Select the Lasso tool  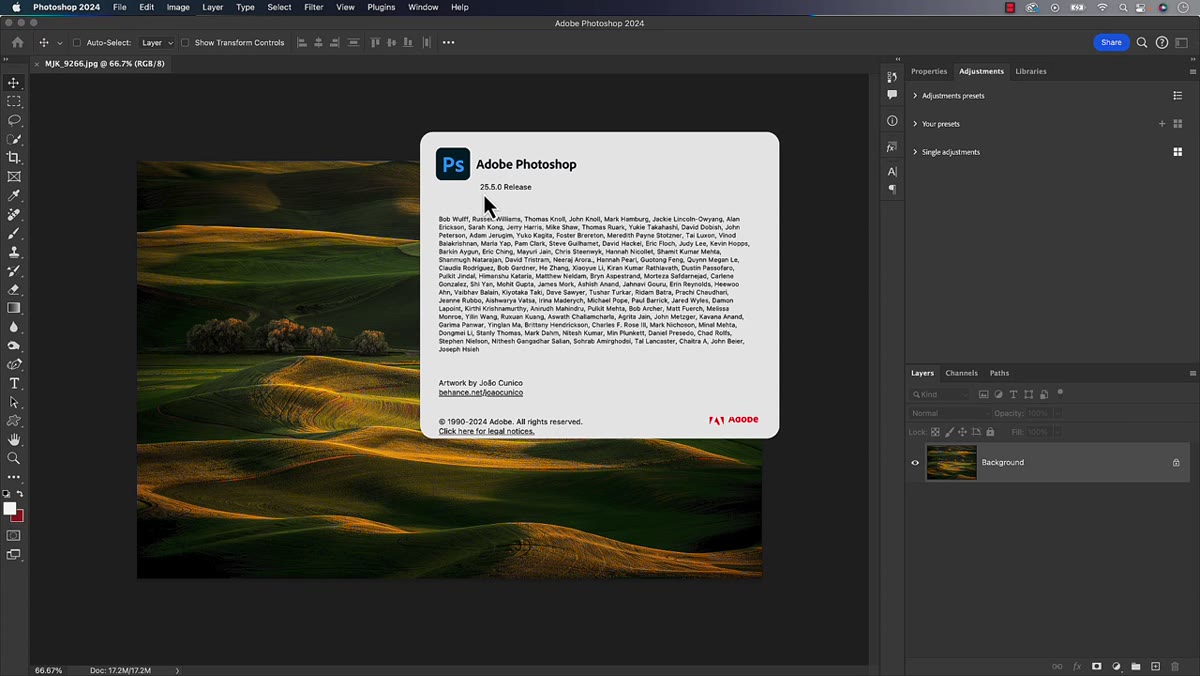14,120
